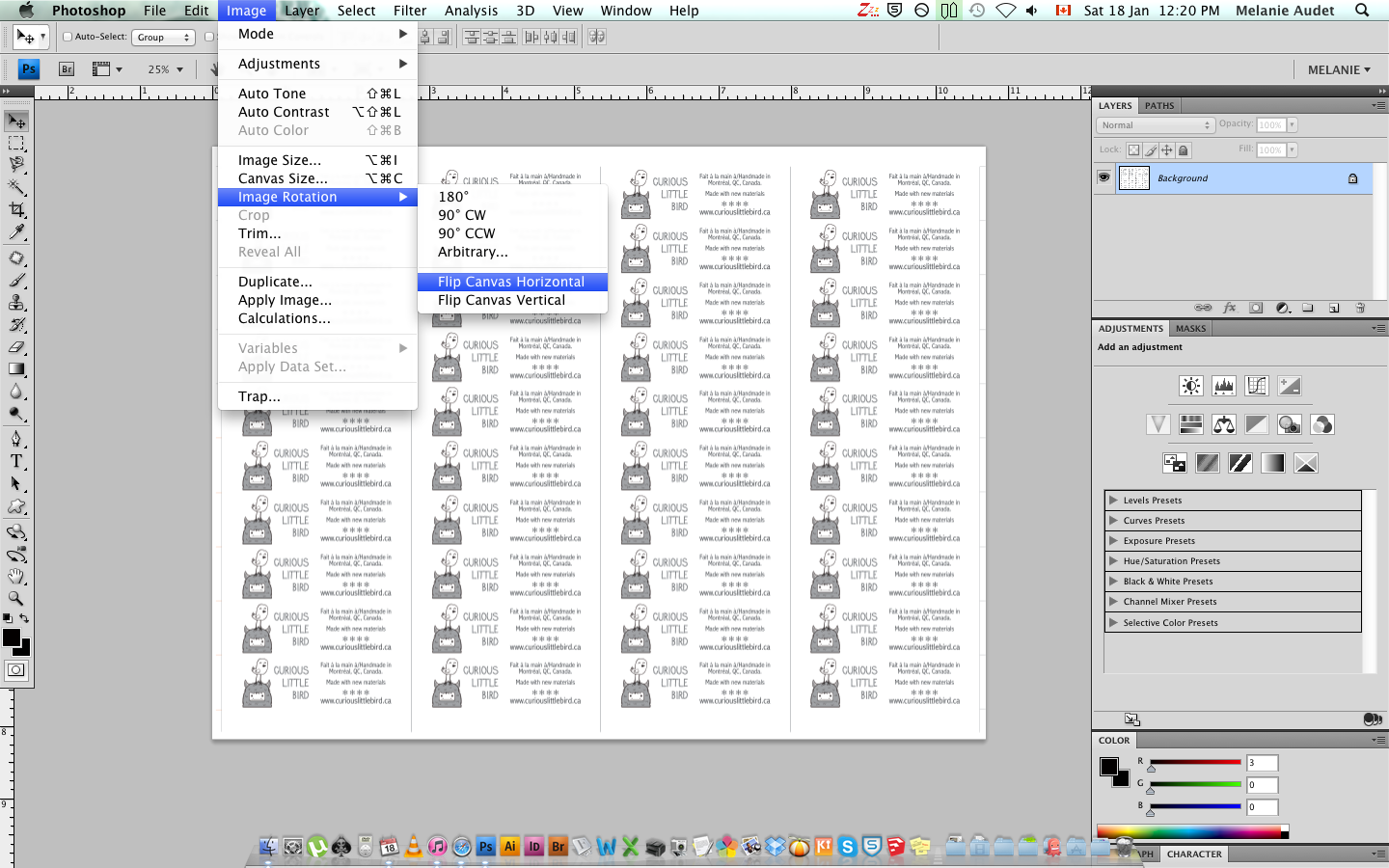1389x868 pixels.
Task: Switch to the Masks tab
Action: coord(1190,329)
